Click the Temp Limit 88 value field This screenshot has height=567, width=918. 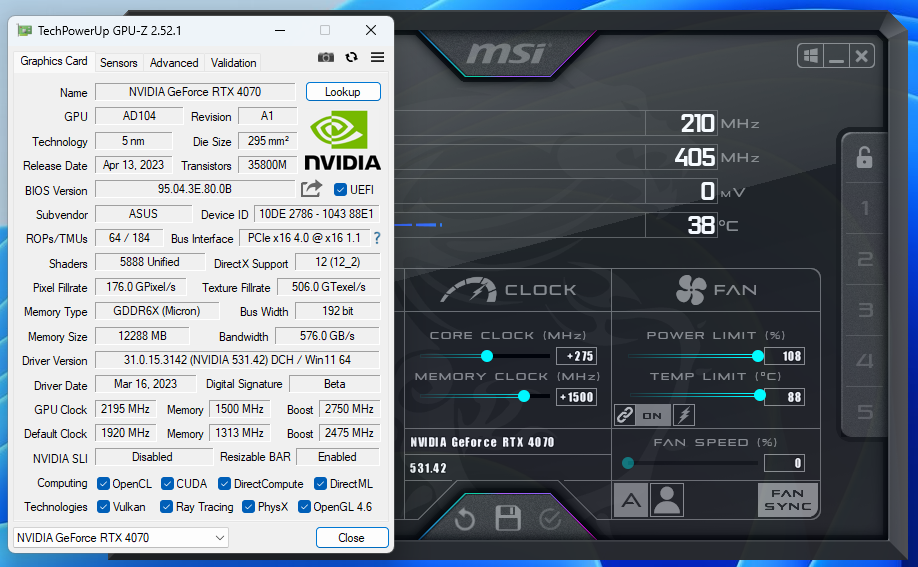coord(785,397)
